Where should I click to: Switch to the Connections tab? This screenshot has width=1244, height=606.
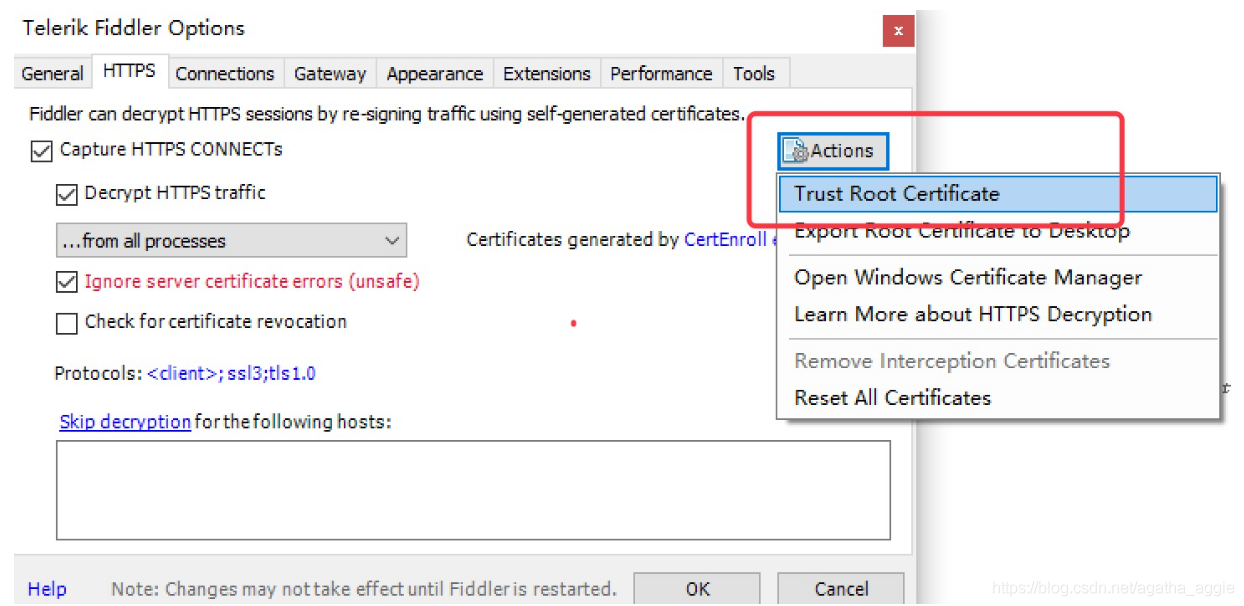[x=225, y=73]
